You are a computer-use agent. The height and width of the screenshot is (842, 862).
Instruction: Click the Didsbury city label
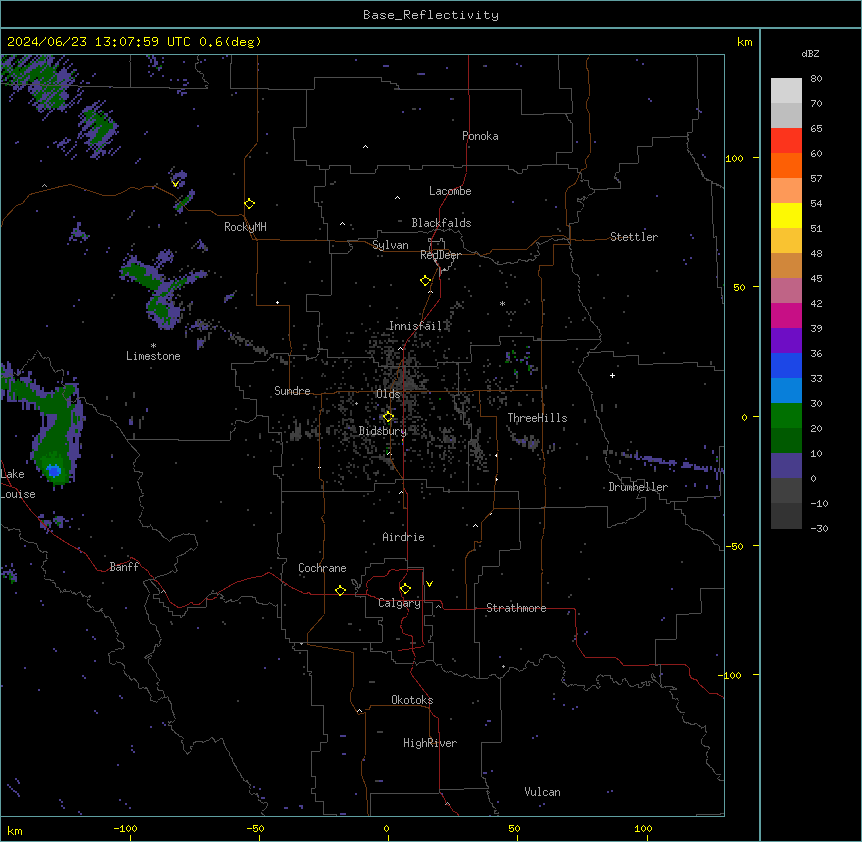point(383,431)
